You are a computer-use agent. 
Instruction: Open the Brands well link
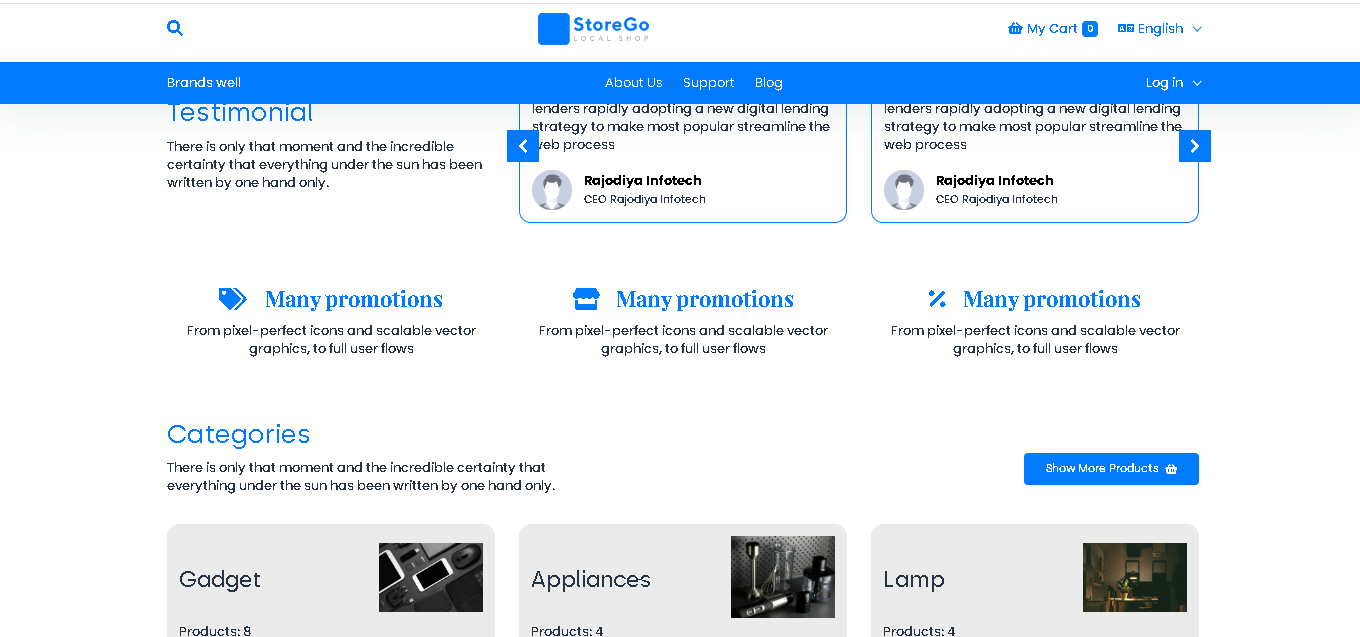pyautogui.click(x=204, y=83)
